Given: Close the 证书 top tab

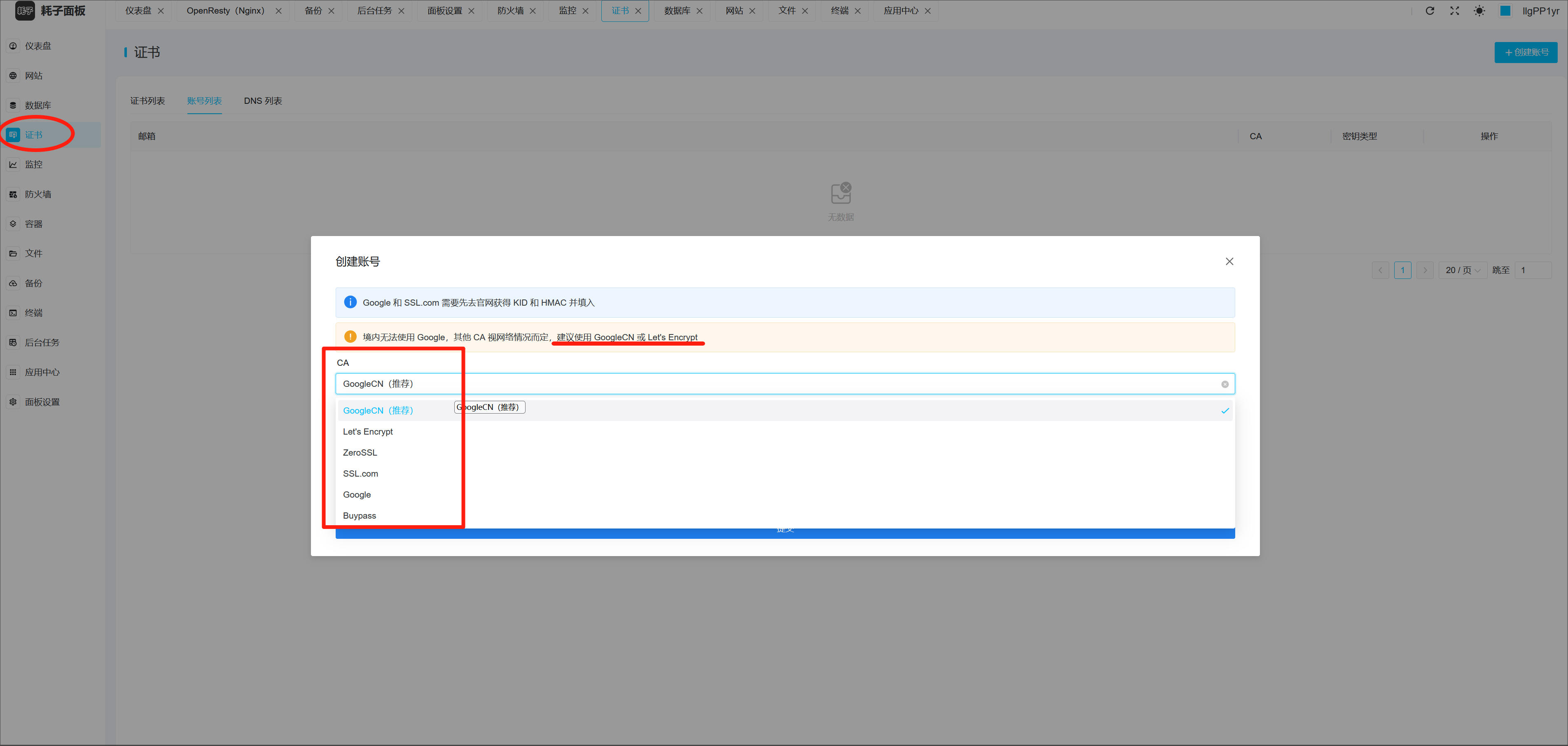Looking at the screenshot, I should coord(638,11).
